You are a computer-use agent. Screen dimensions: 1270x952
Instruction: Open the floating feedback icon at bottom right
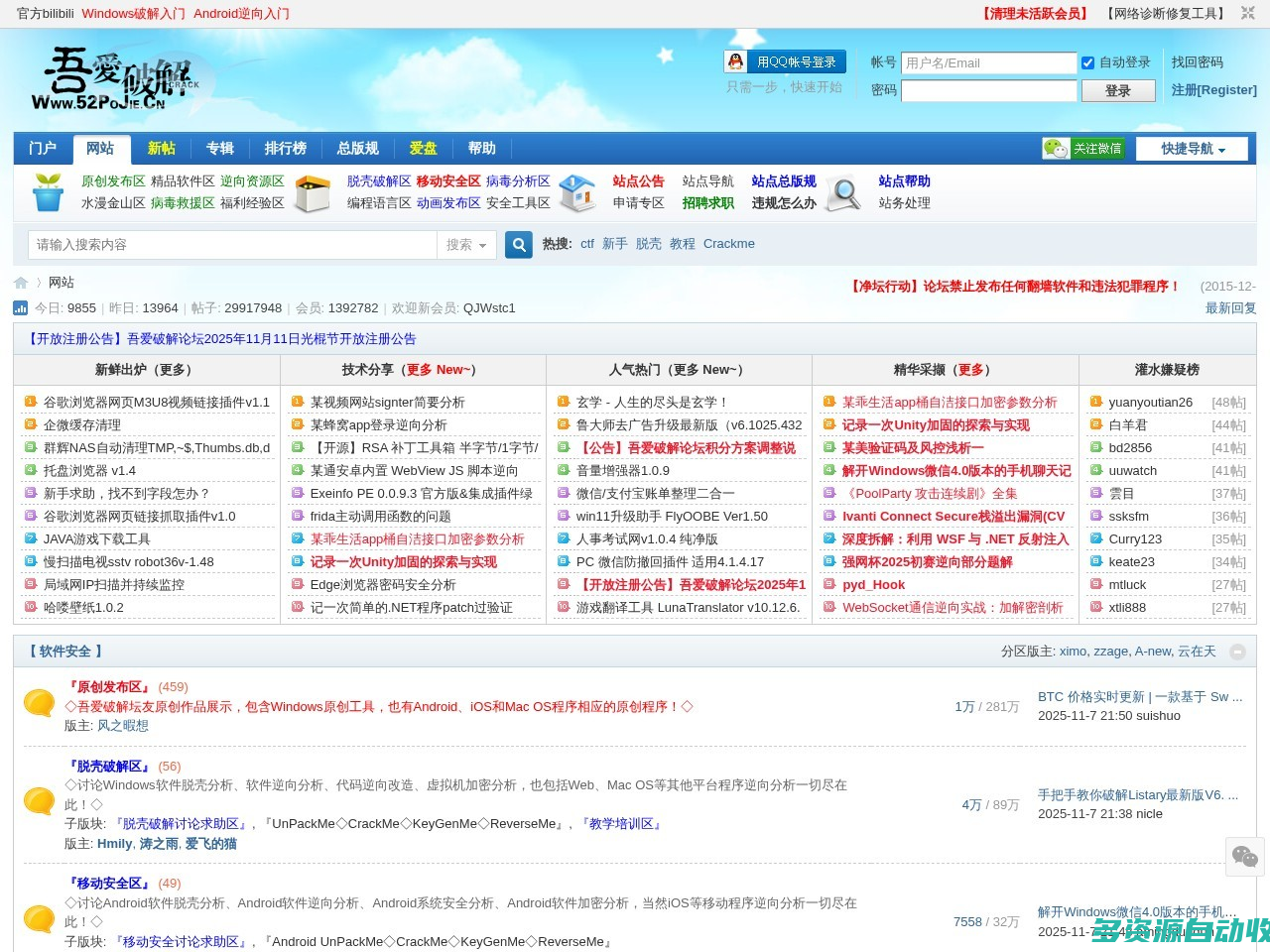(1245, 857)
